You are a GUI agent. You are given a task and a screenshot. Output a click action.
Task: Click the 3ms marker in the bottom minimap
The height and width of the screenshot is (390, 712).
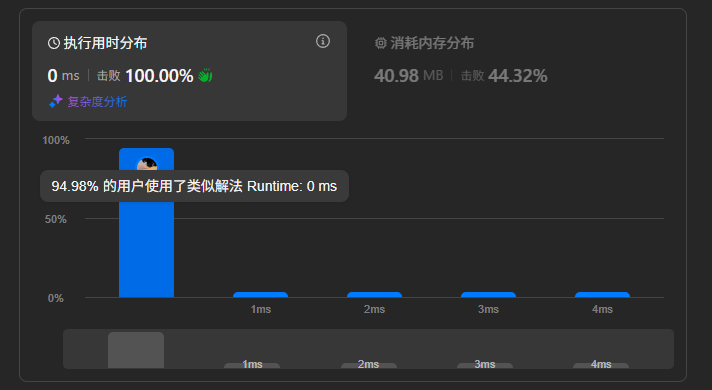coord(485,365)
